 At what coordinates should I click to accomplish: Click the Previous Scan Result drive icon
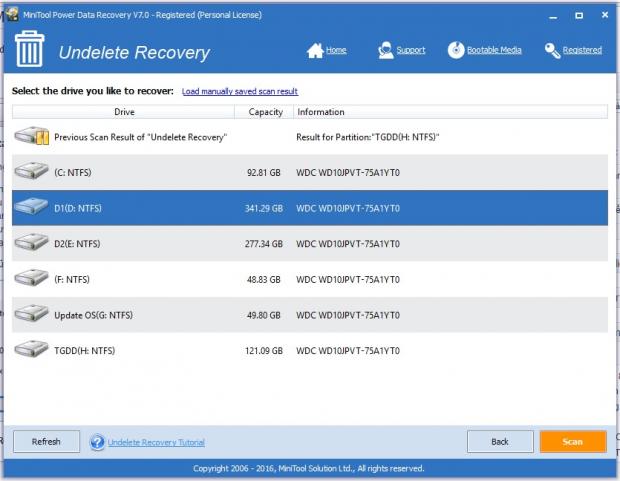[x=32, y=137]
